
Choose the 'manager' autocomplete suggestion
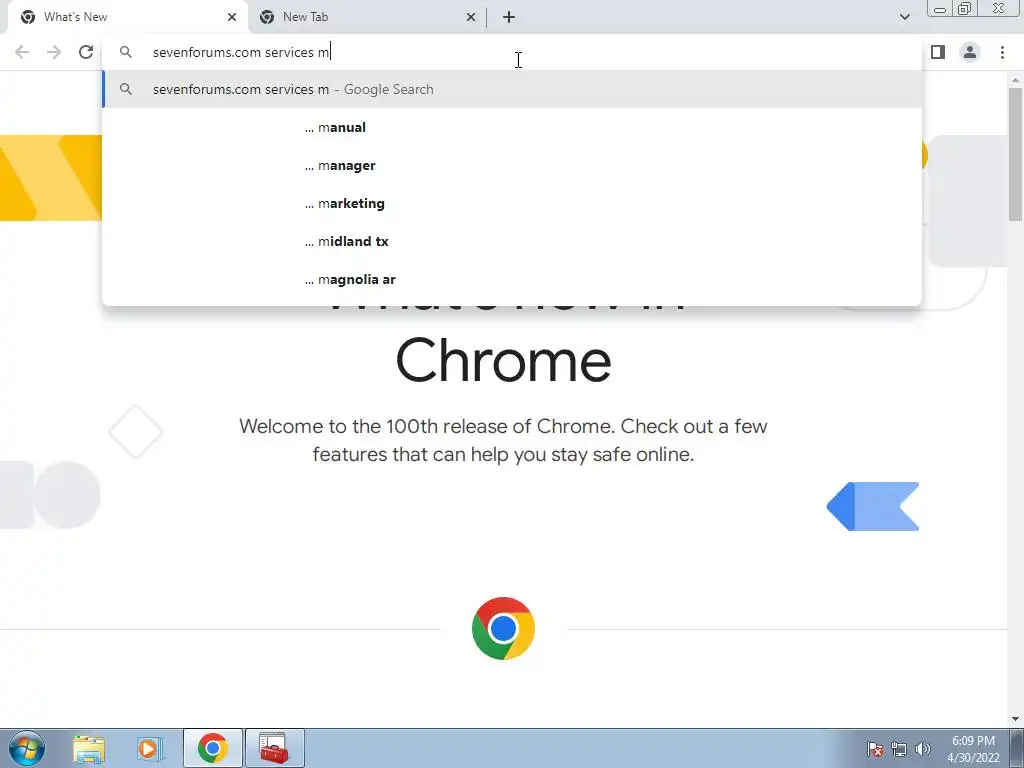point(512,165)
